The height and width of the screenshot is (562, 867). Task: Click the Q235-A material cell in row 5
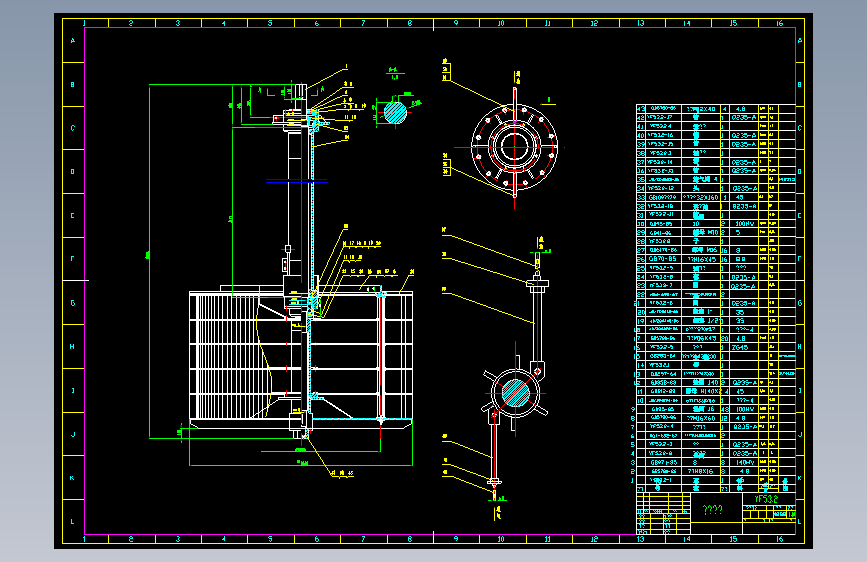[744, 445]
